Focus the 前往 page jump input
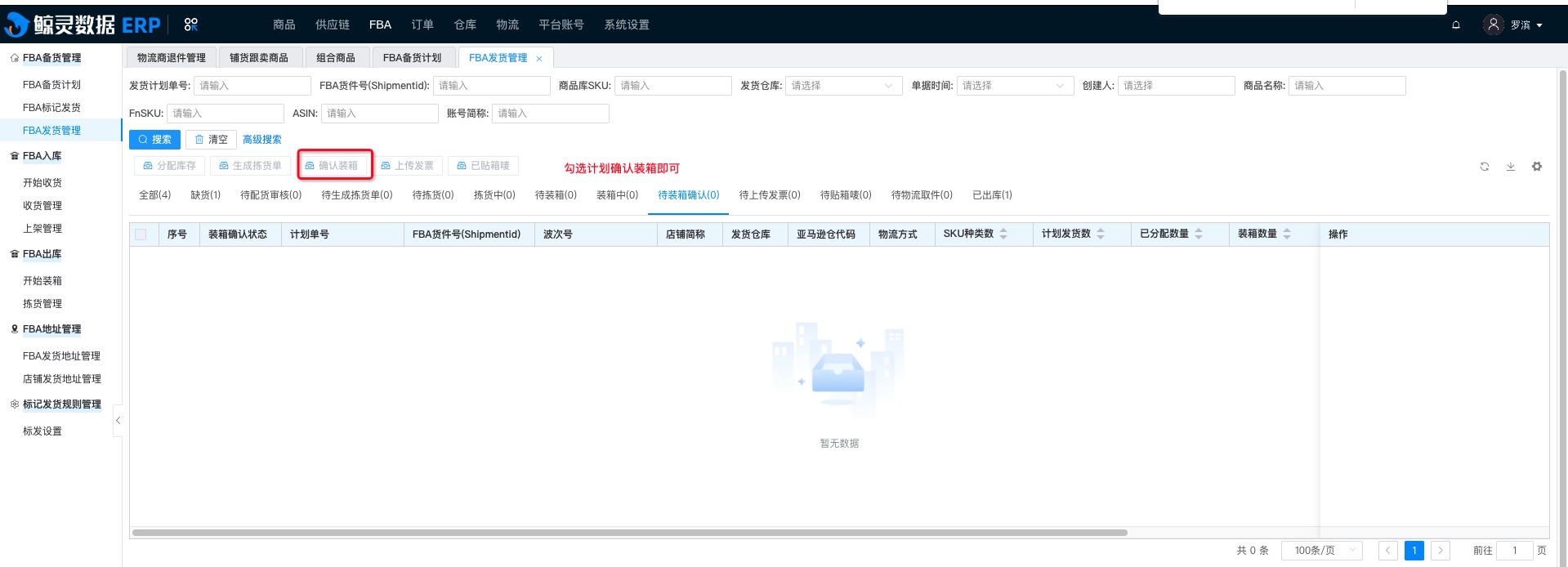The height and width of the screenshot is (567, 1568). (1515, 551)
